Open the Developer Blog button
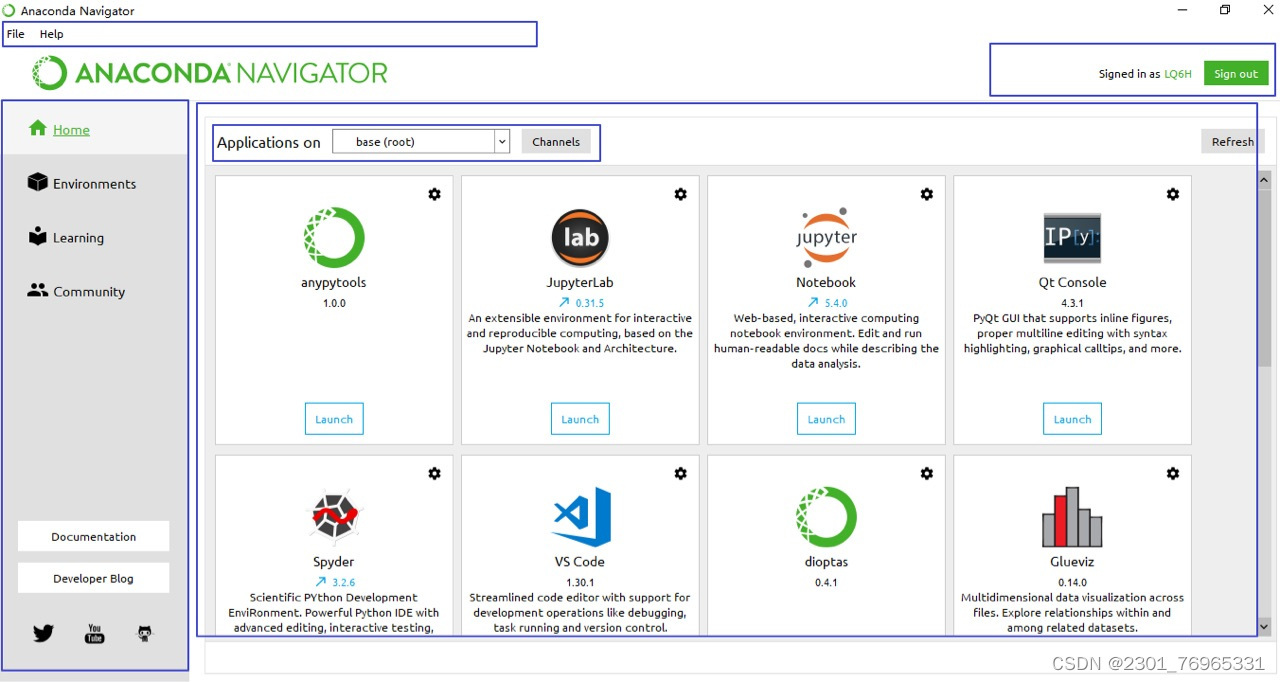The image size is (1280, 682). pos(94,578)
